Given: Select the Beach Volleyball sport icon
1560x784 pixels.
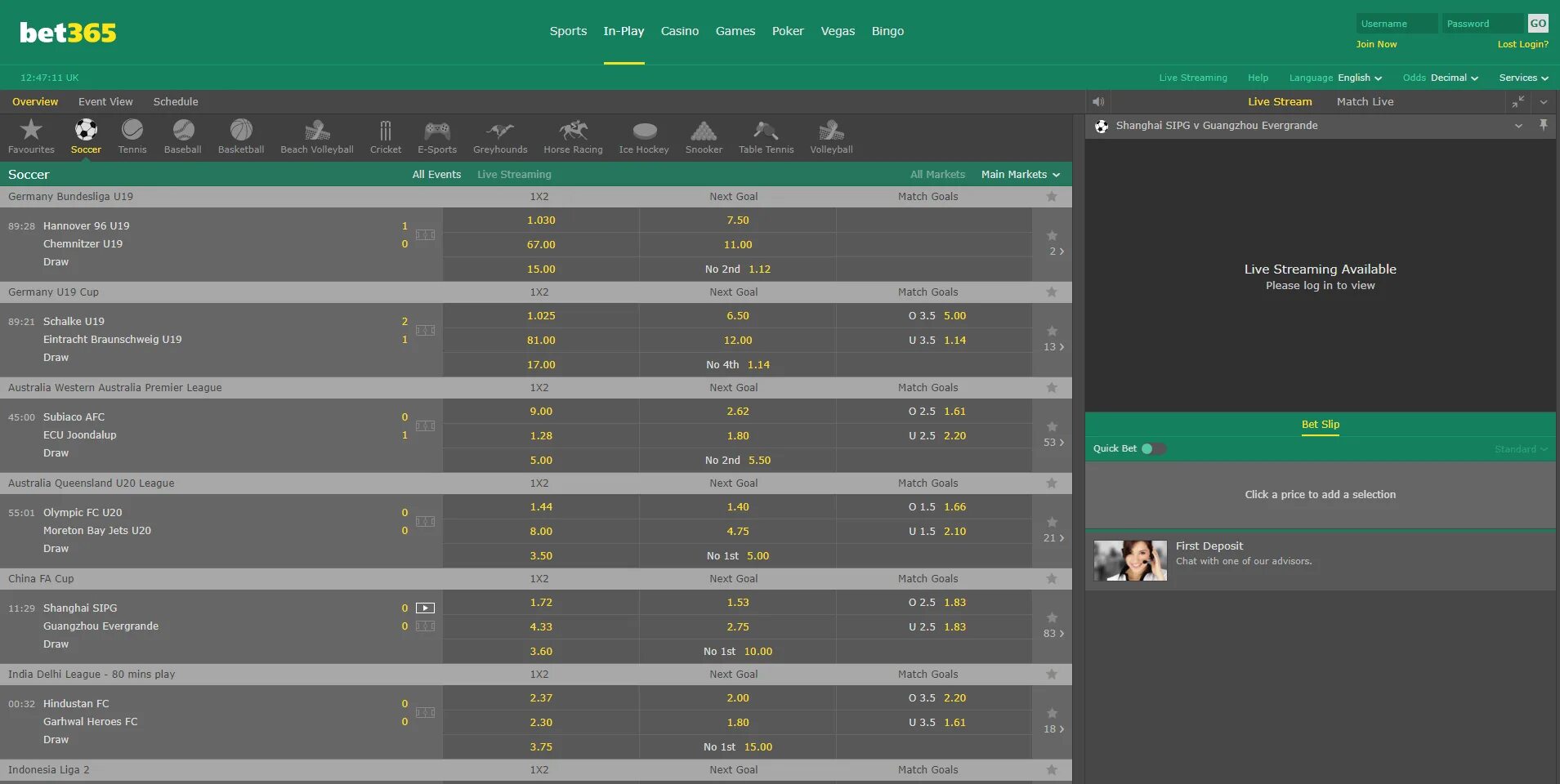Looking at the screenshot, I should pos(317,131).
